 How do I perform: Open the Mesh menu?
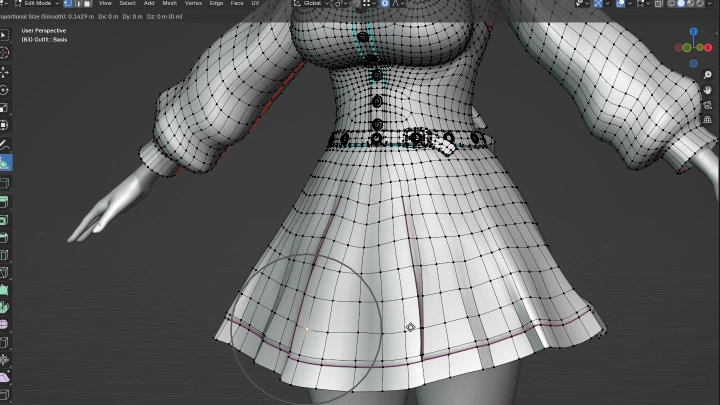[170, 4]
